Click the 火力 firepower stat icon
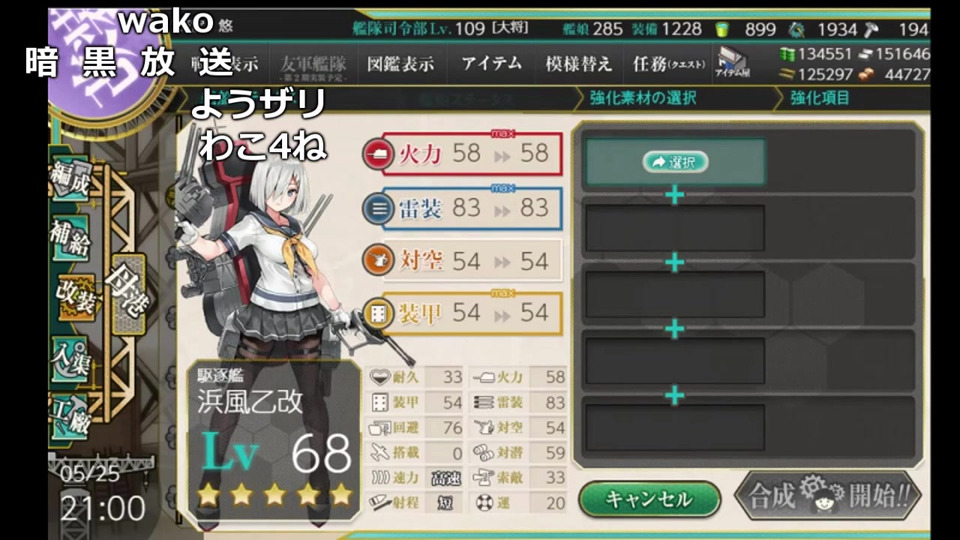Image resolution: width=960 pixels, height=540 pixels. 378,154
